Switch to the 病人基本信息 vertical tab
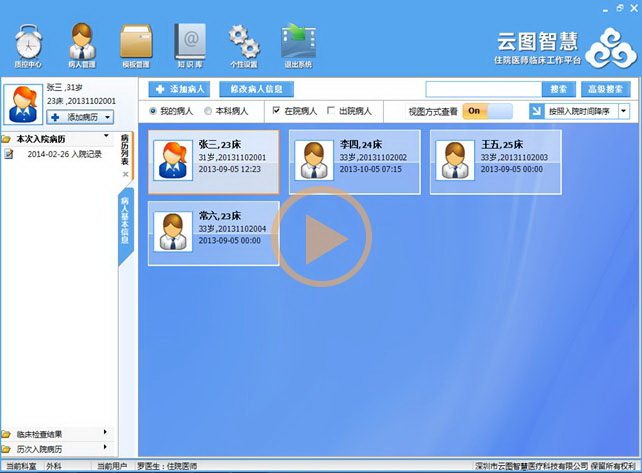 point(125,221)
